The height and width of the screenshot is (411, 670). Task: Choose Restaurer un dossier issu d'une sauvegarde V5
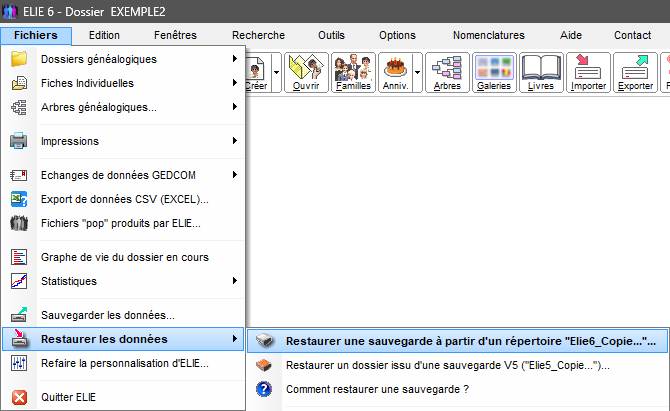458,365
